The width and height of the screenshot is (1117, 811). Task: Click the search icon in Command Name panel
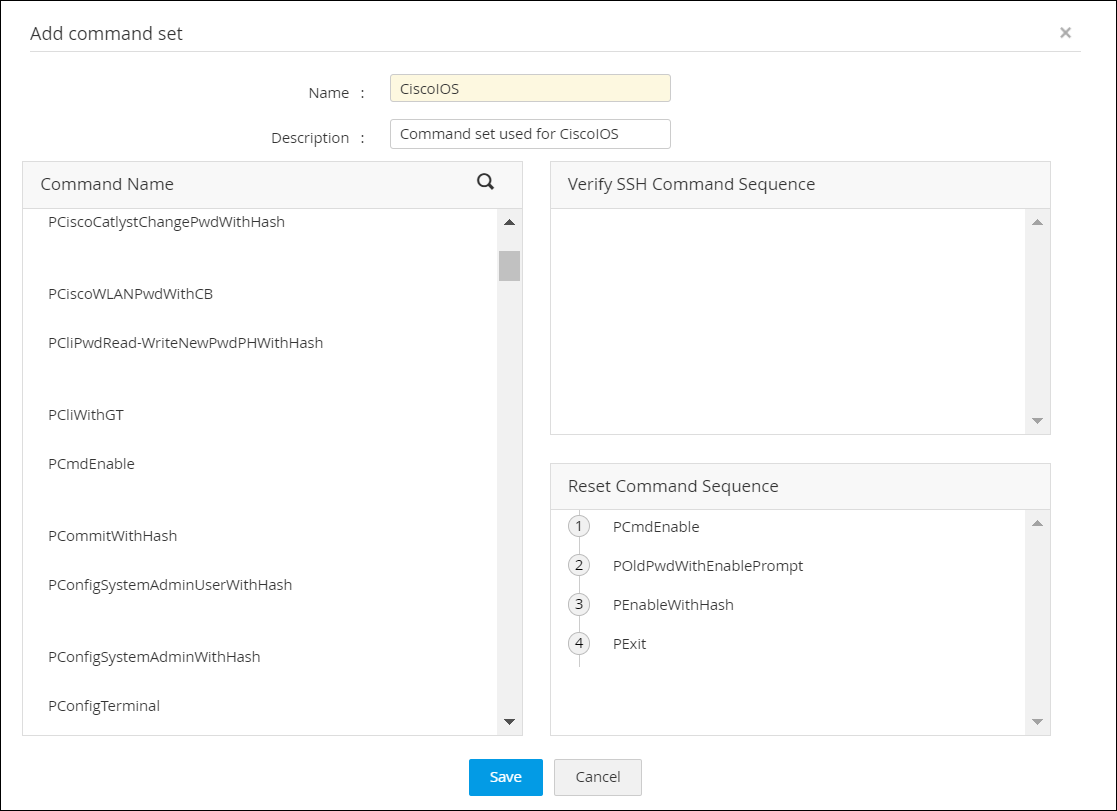pyautogui.click(x=486, y=182)
